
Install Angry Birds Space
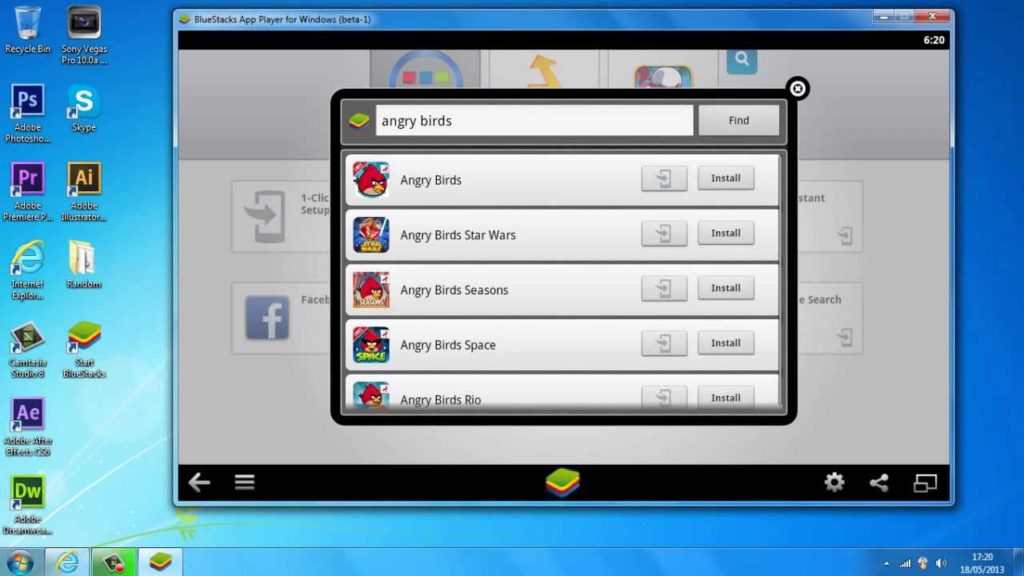click(726, 343)
